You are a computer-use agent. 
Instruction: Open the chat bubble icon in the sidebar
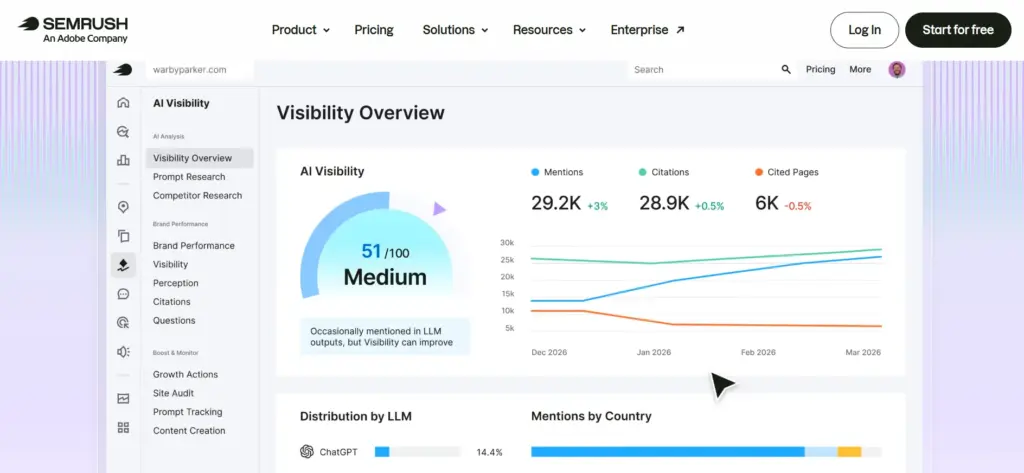click(123, 294)
